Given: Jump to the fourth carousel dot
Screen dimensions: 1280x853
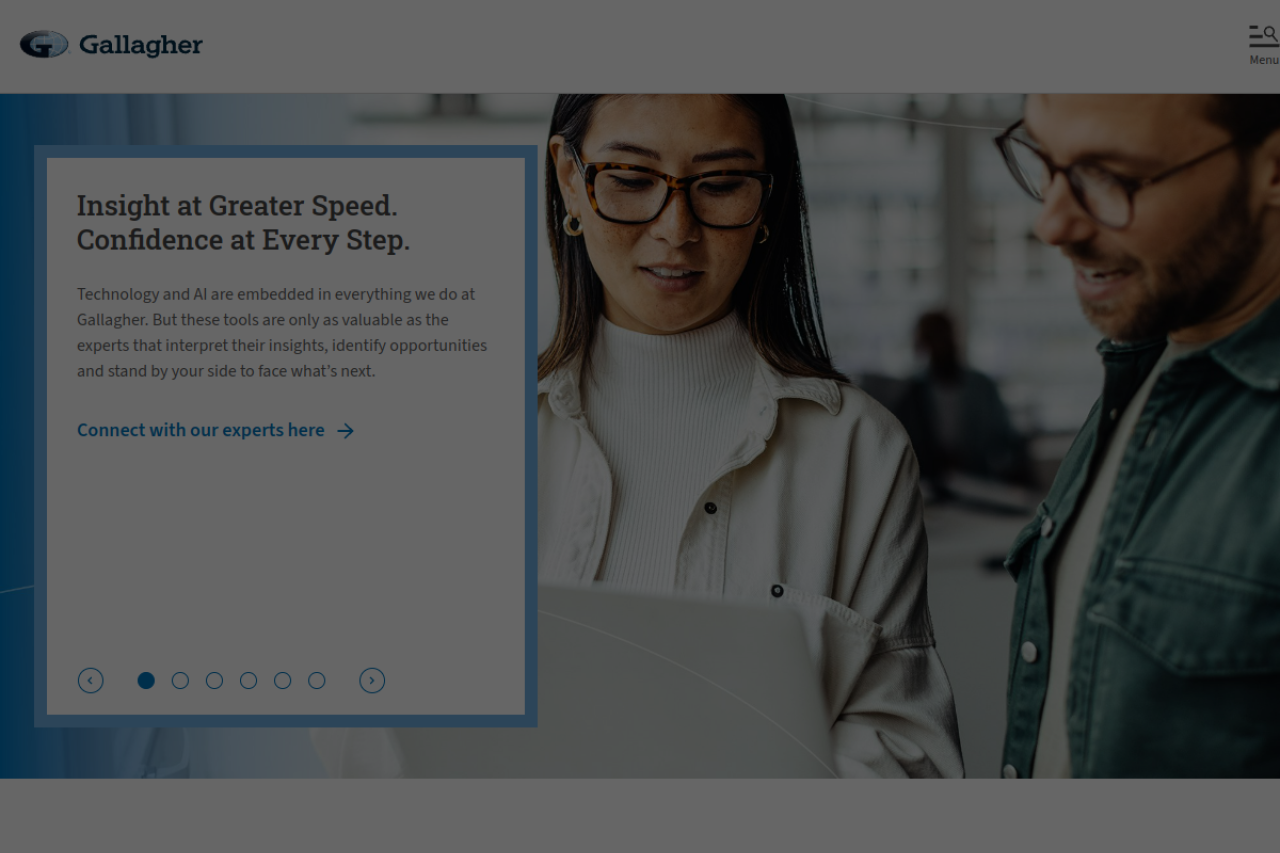Looking at the screenshot, I should [x=248, y=681].
